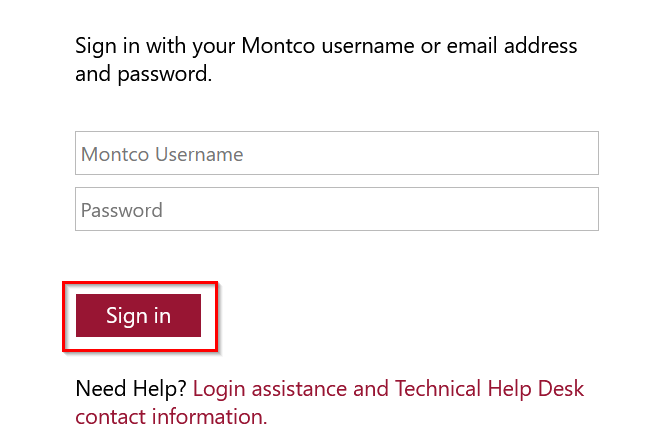Click the sign-in instruction heading text
Image resolution: width=658 pixels, height=445 pixels.
click(326, 60)
